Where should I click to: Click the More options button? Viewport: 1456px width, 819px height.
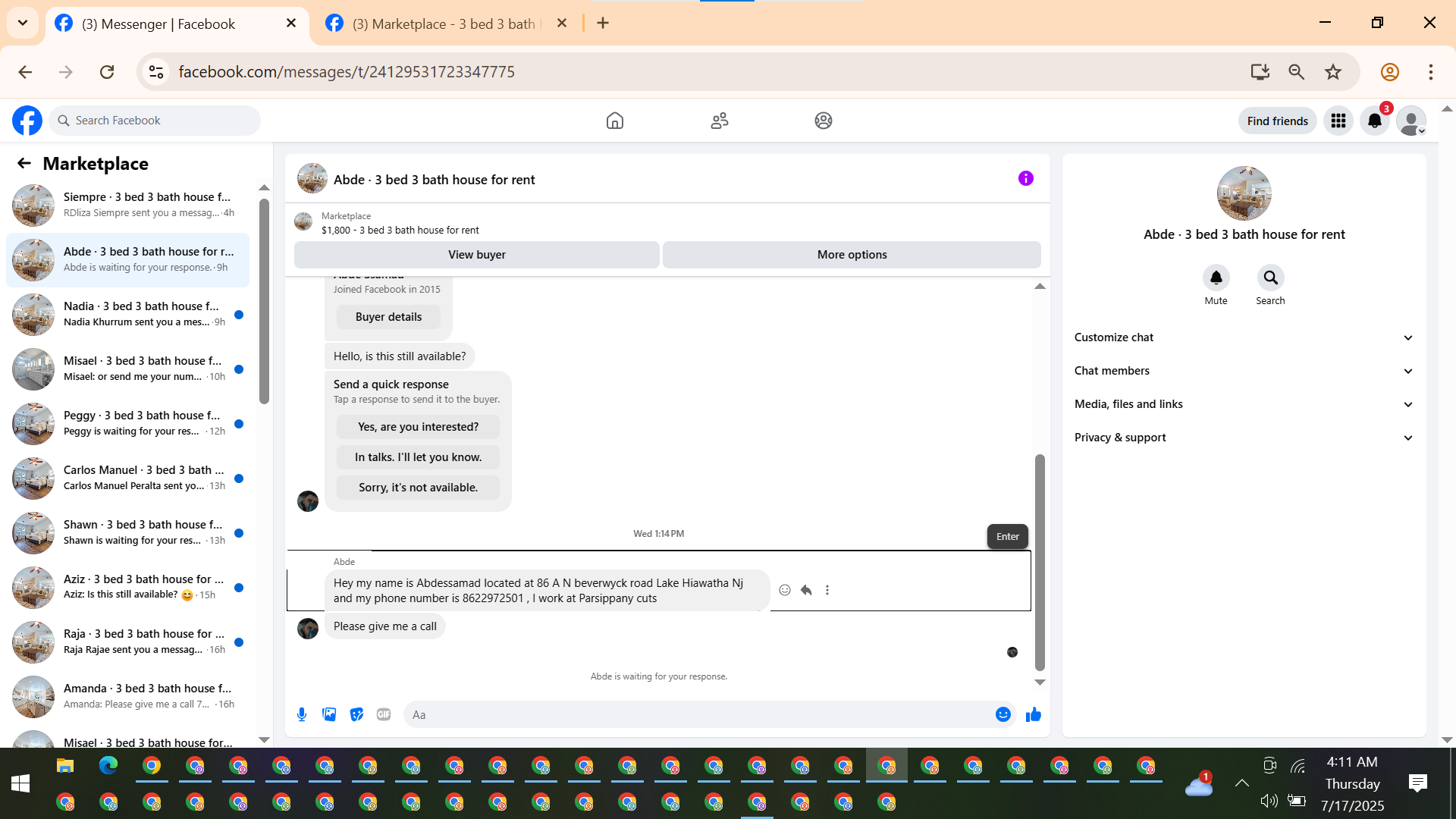pyautogui.click(x=852, y=255)
